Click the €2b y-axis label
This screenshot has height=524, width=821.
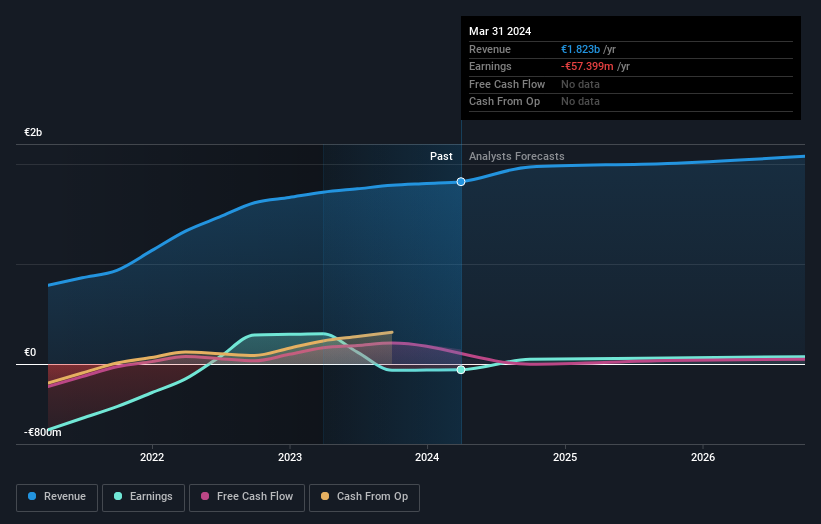pyautogui.click(x=33, y=132)
